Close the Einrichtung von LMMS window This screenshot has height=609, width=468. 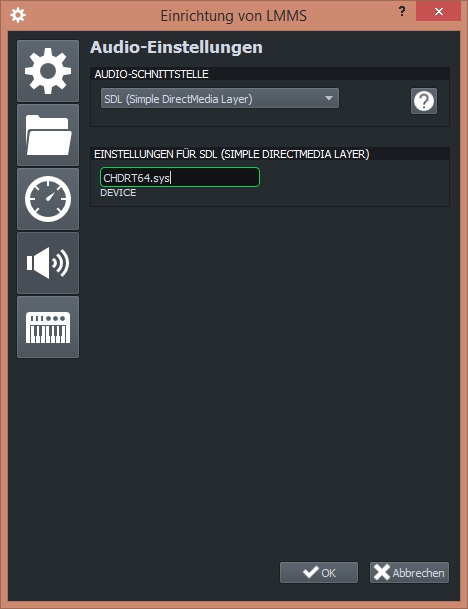click(x=438, y=11)
